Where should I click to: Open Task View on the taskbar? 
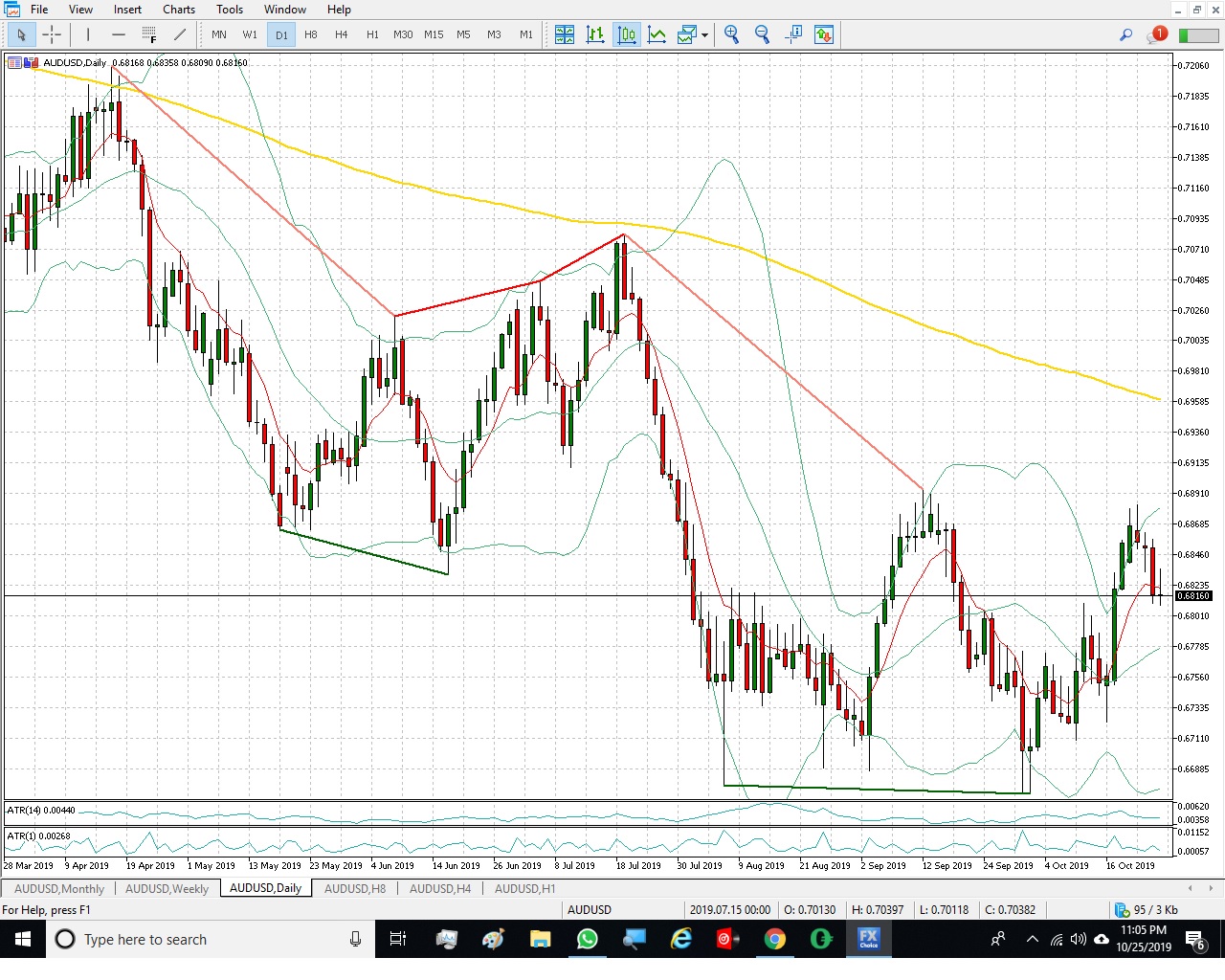tap(398, 939)
